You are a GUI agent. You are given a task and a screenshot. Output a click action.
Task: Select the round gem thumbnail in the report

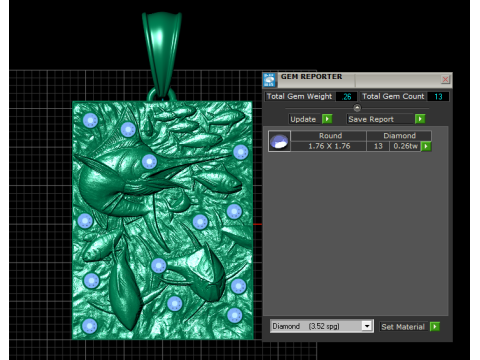coord(279,141)
